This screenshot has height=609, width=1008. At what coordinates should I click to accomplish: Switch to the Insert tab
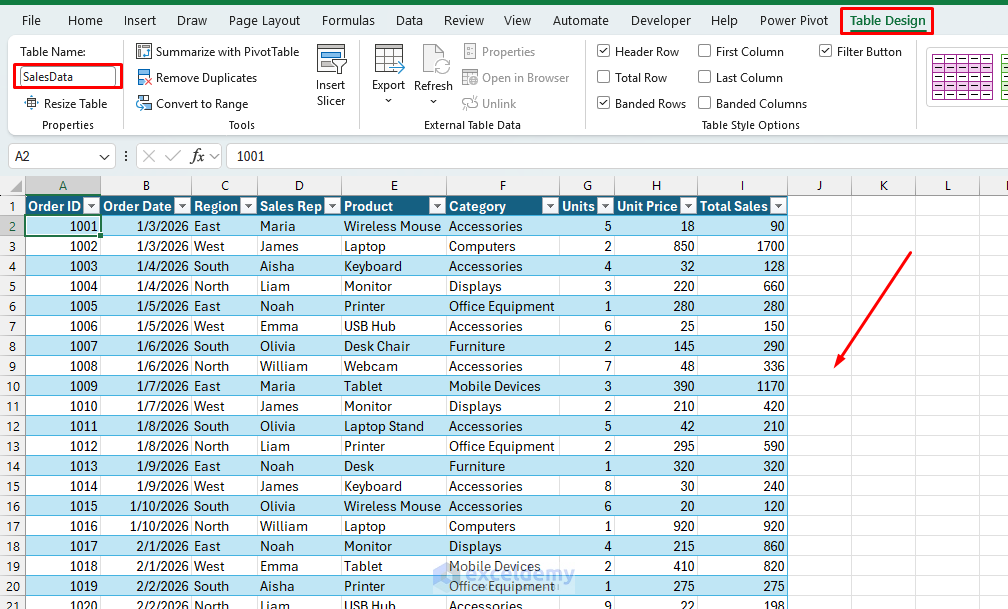(140, 21)
